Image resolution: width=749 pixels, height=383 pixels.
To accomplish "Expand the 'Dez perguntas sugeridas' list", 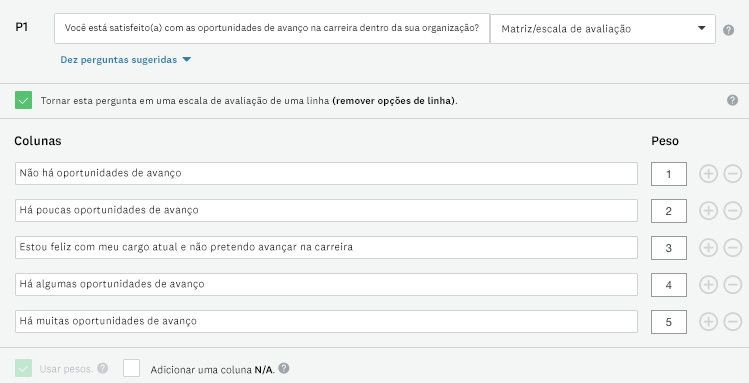I will 125,60.
